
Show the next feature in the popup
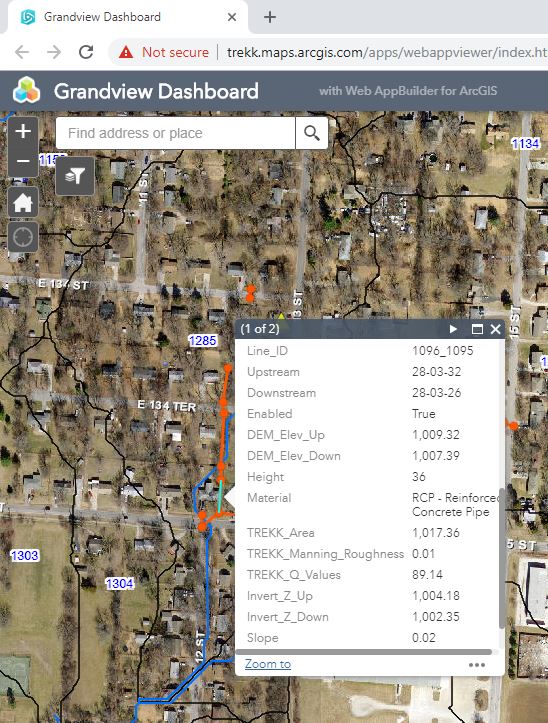453,329
